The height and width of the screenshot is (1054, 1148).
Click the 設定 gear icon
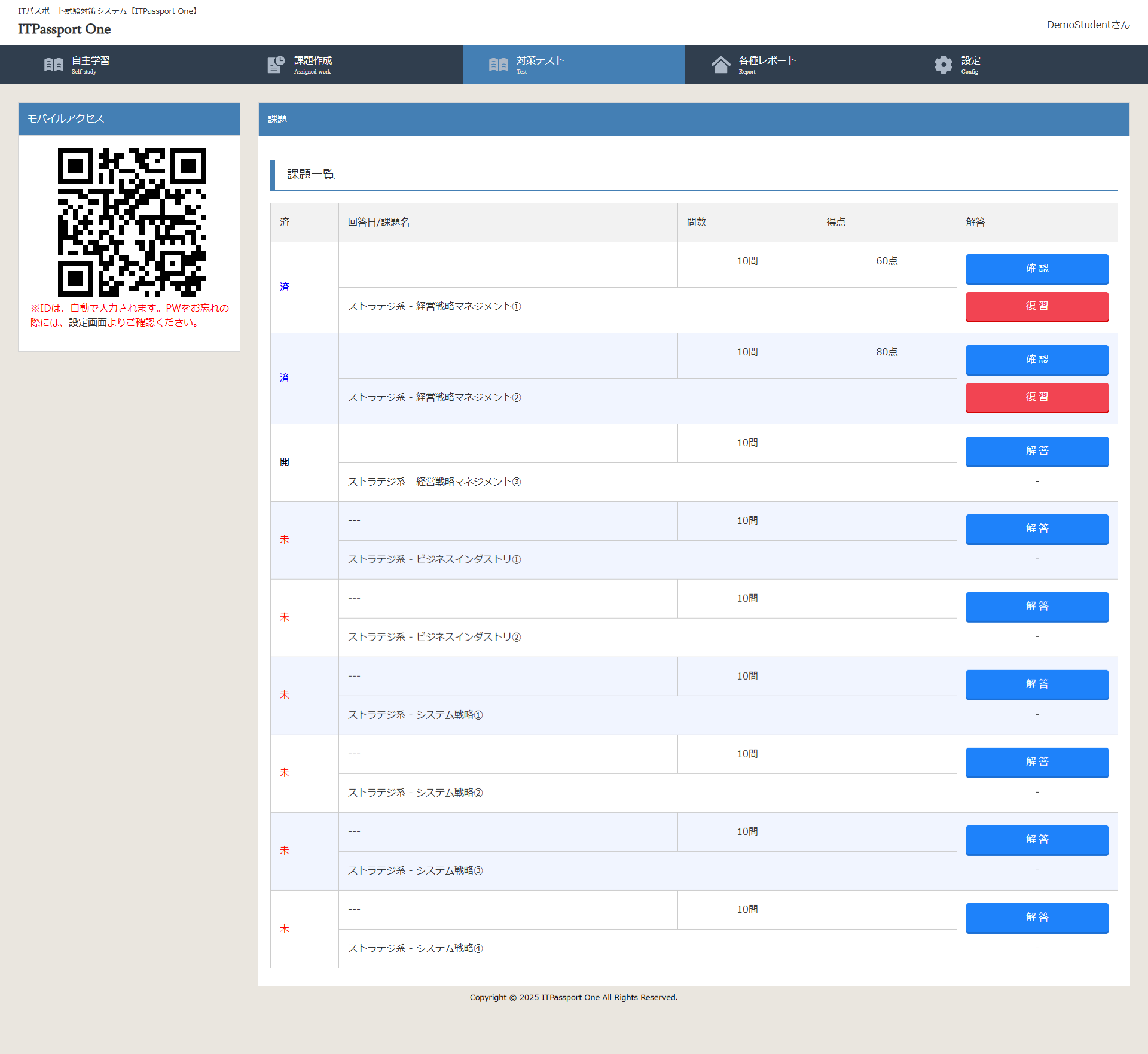point(943,65)
